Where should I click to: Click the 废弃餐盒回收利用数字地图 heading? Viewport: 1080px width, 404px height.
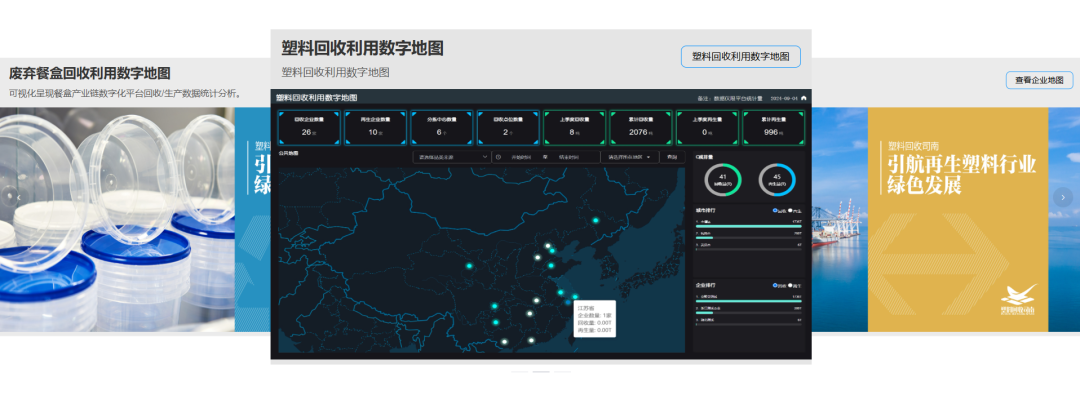pos(90,74)
